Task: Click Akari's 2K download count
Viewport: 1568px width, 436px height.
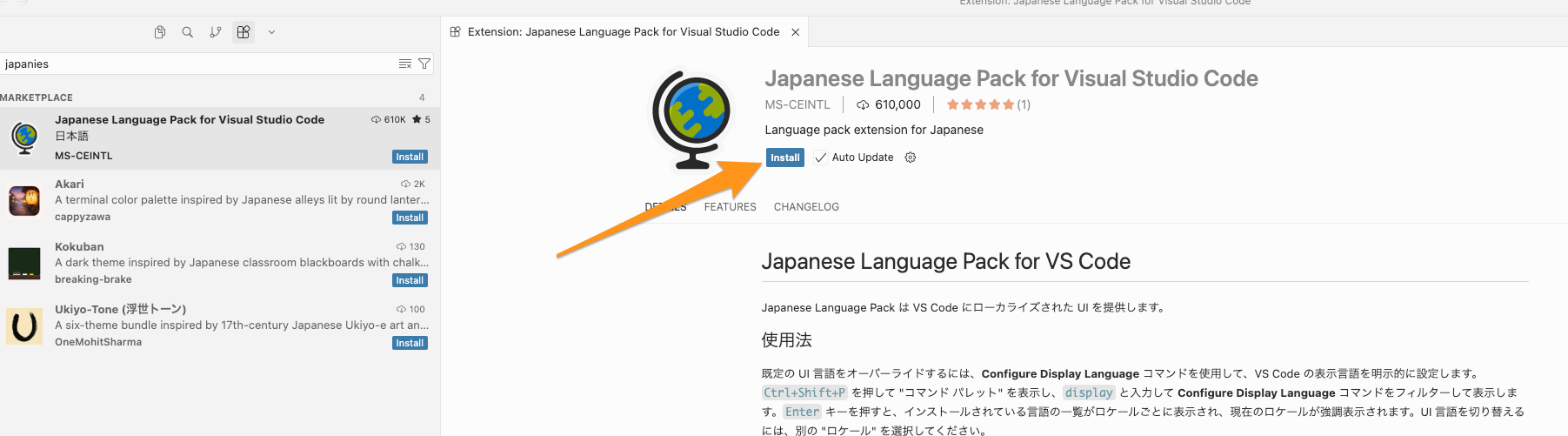Action: click(413, 184)
